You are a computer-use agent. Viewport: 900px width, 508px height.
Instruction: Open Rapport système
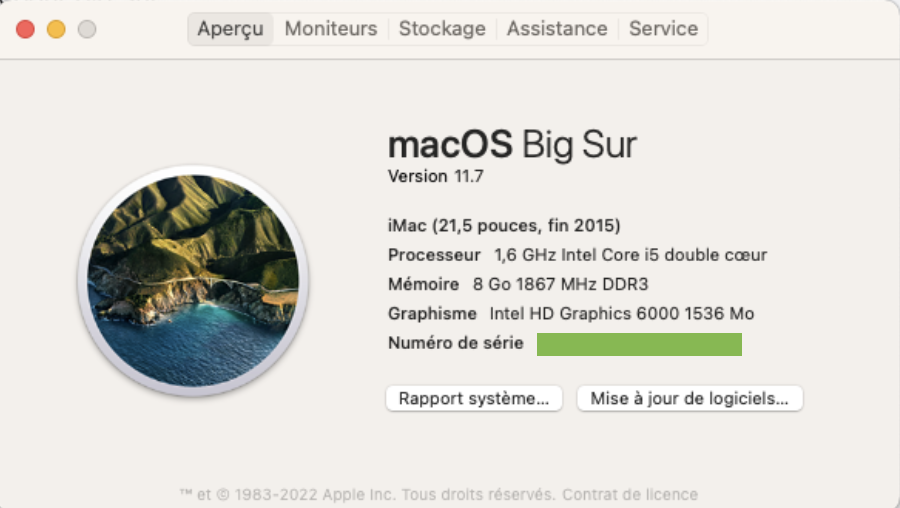[x=474, y=398]
